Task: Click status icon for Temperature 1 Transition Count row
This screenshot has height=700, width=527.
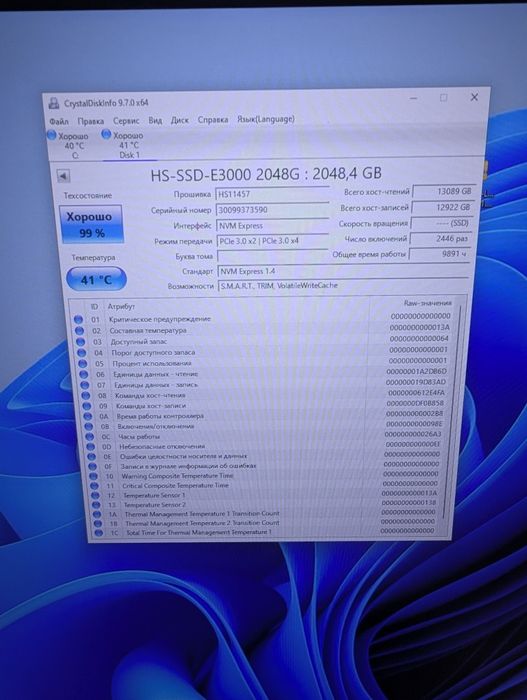Action: pos(97,514)
